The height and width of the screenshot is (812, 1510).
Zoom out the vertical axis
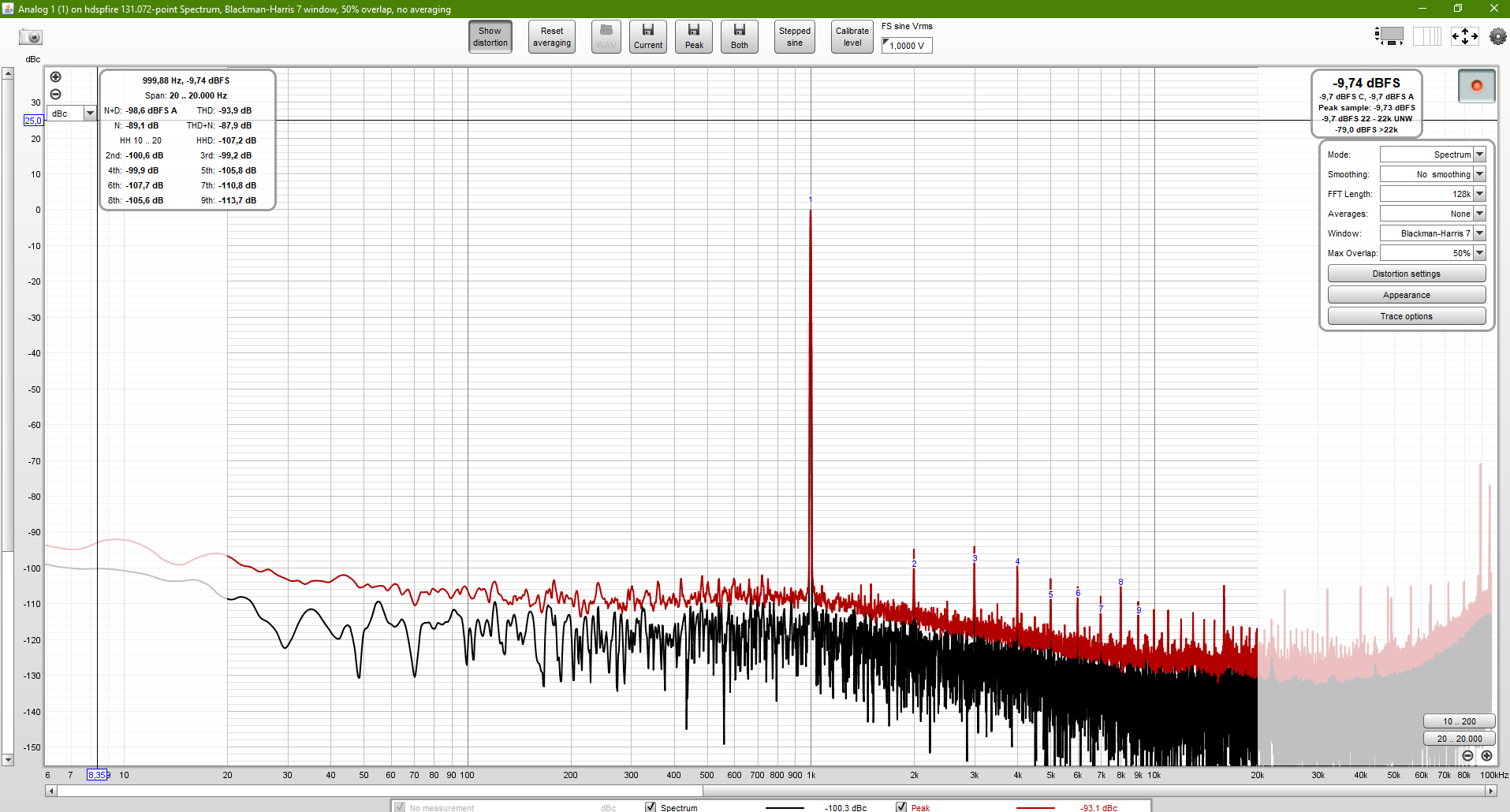coord(55,95)
